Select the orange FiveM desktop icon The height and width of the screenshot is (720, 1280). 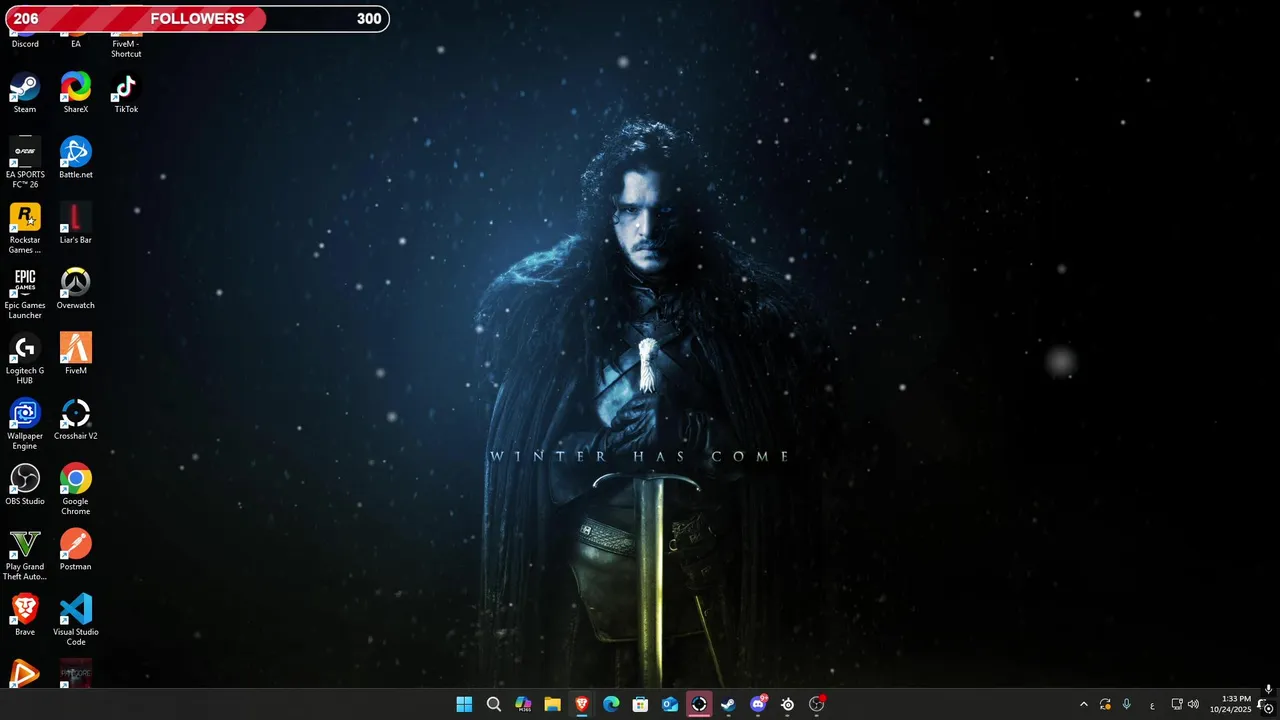coord(75,354)
